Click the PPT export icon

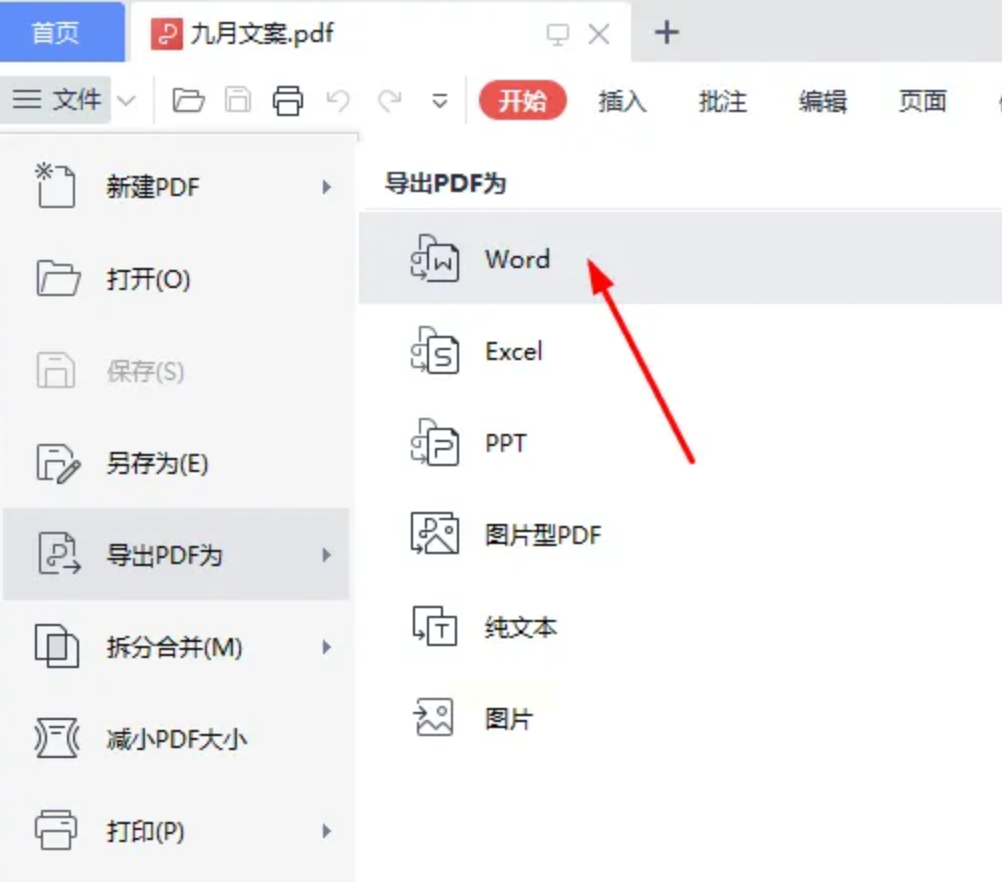tap(435, 442)
